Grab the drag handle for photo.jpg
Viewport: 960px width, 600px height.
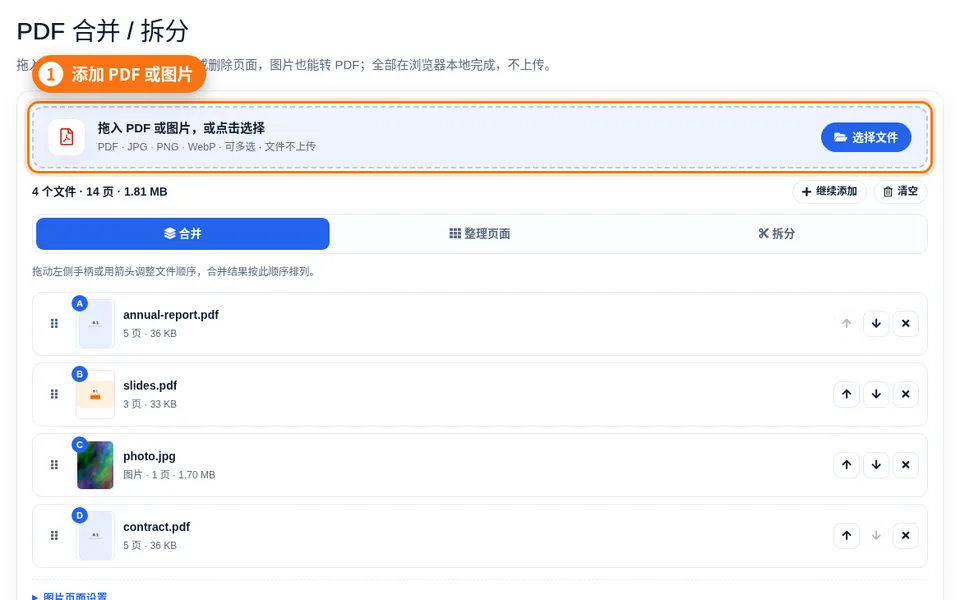[54, 465]
